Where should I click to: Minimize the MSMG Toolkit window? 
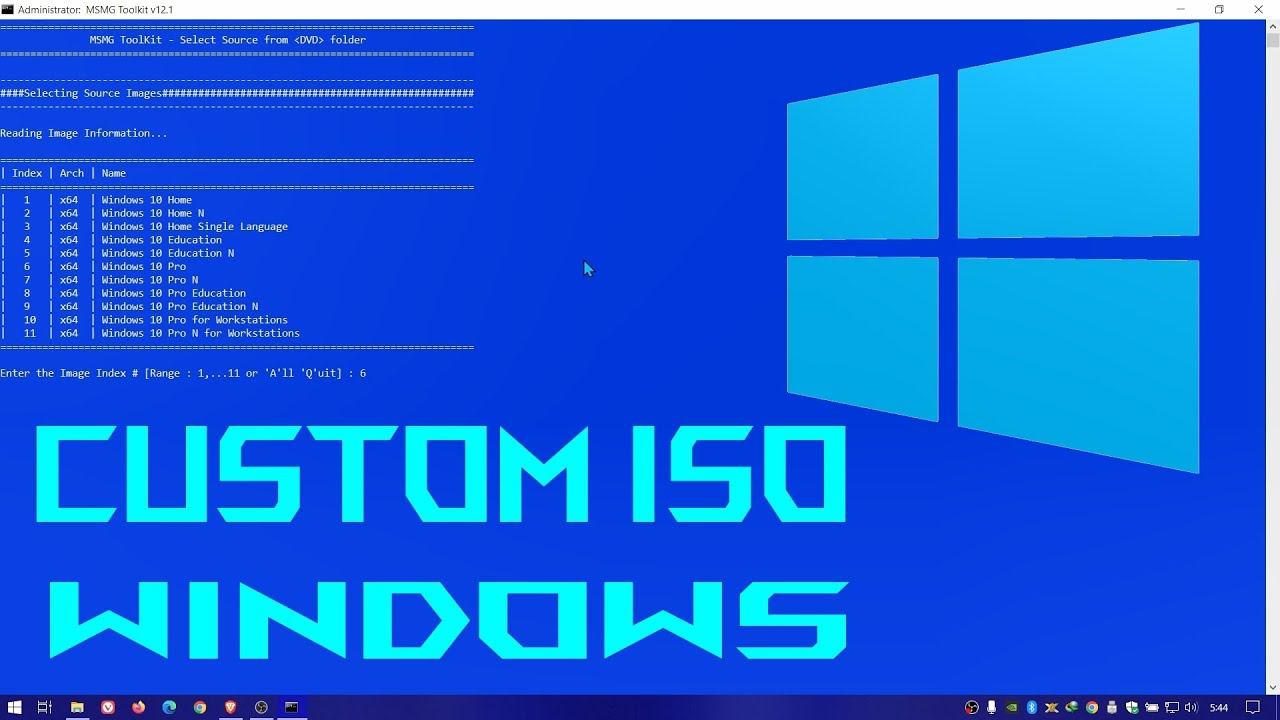tap(1181, 9)
